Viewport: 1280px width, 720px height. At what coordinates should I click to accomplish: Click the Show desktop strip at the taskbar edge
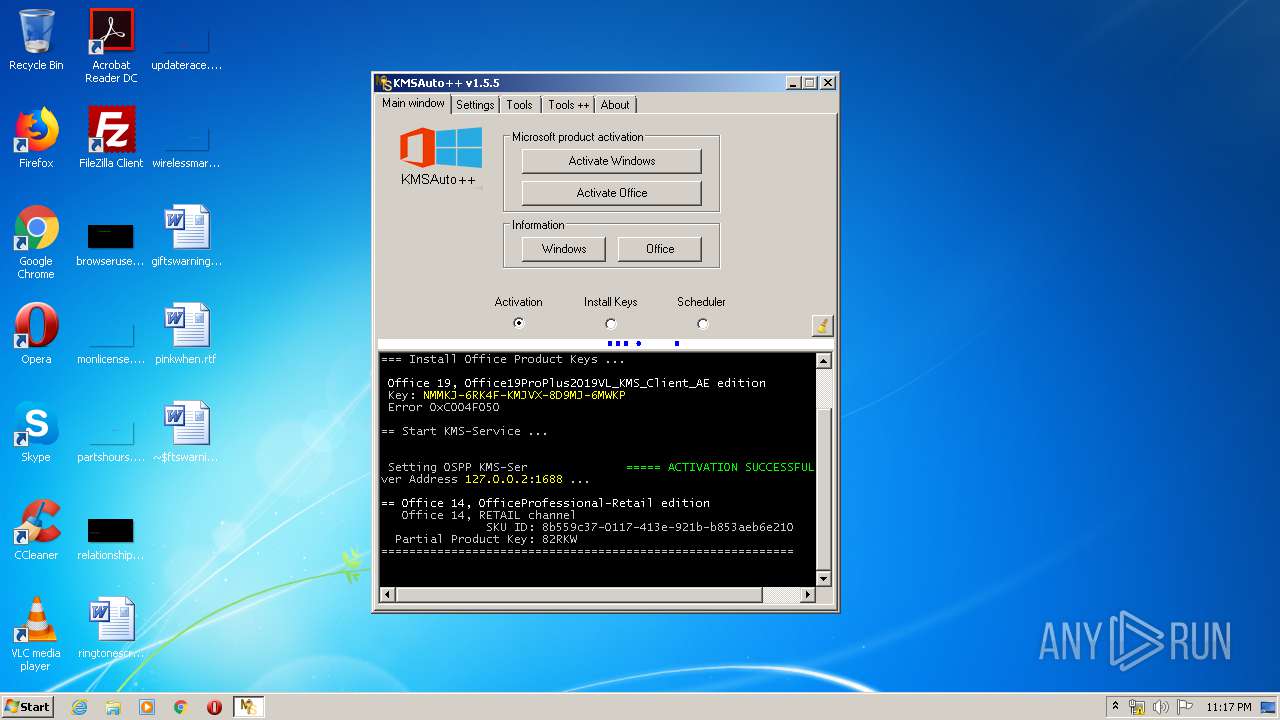click(x=1268, y=707)
